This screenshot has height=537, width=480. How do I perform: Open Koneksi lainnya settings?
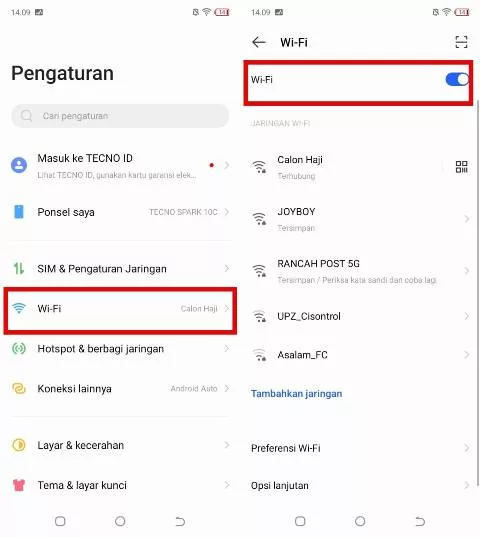[120, 388]
